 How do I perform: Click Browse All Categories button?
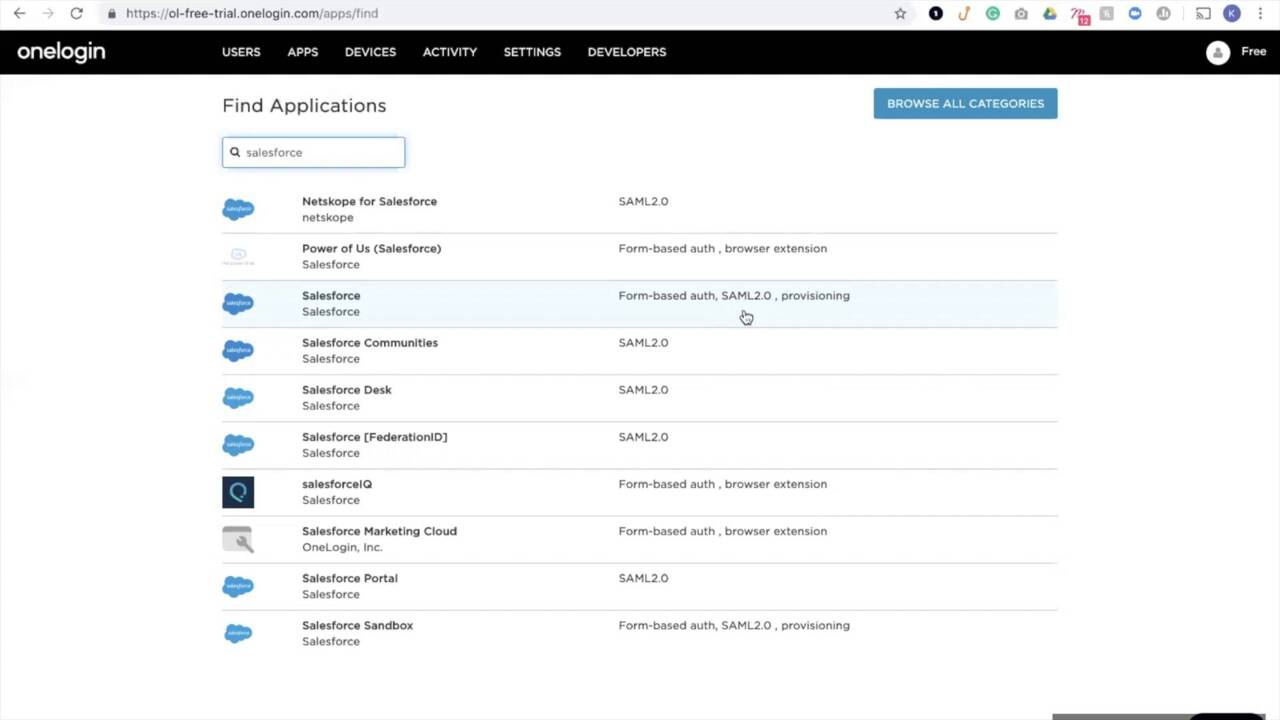(x=965, y=104)
